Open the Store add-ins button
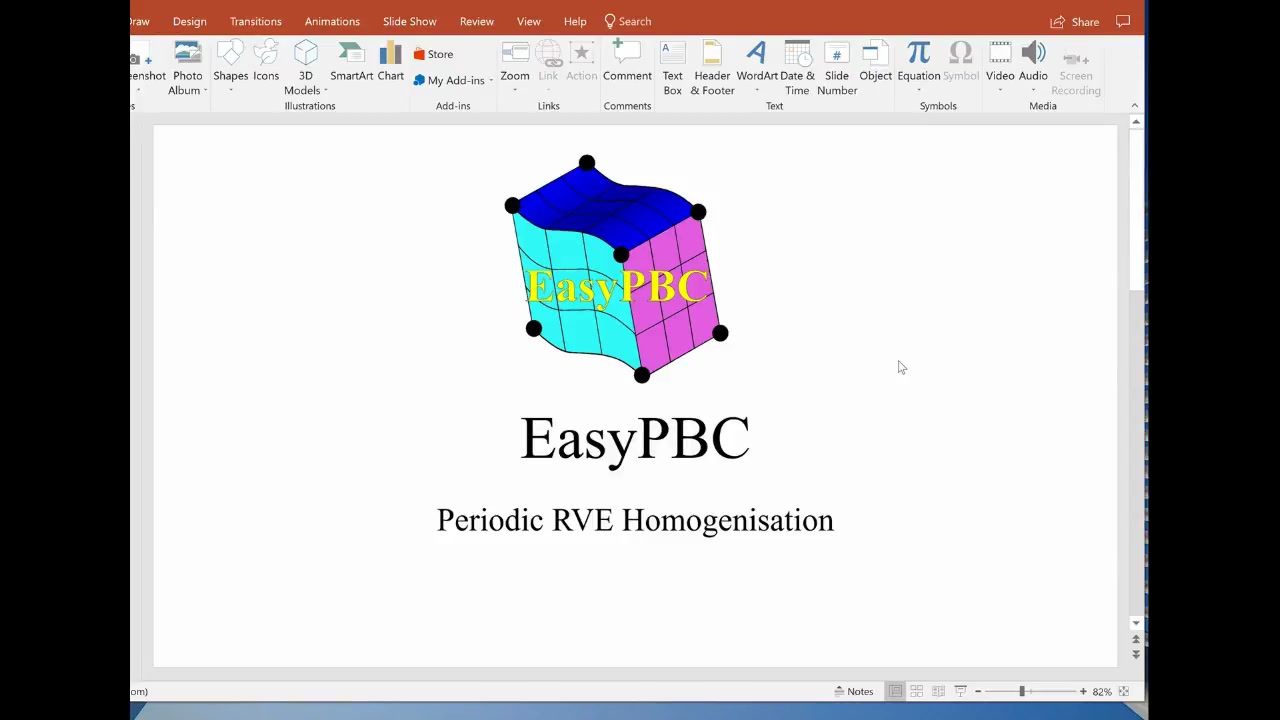 click(433, 54)
